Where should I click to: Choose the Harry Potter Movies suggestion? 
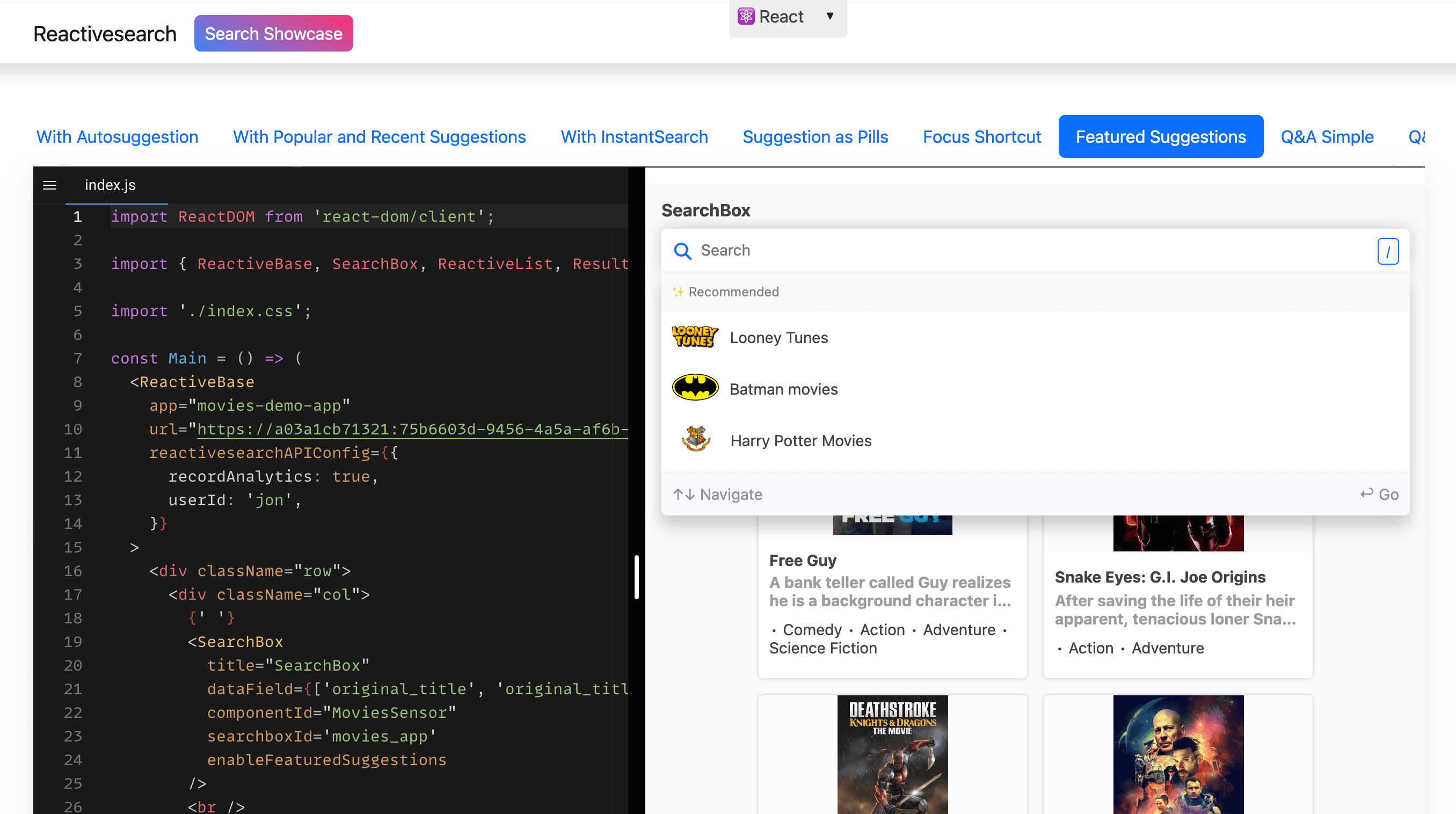pos(800,440)
